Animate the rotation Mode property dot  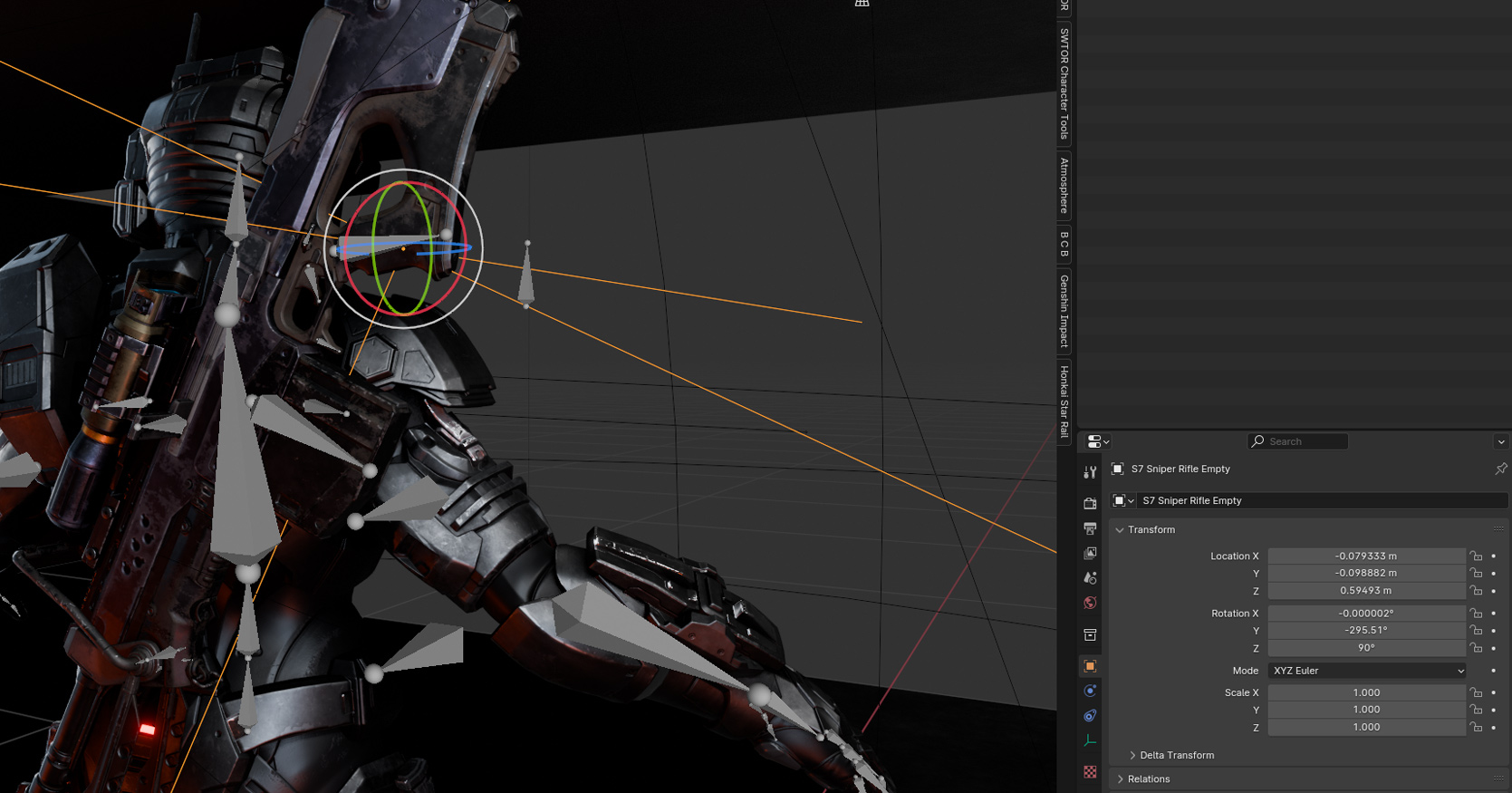[1494, 671]
